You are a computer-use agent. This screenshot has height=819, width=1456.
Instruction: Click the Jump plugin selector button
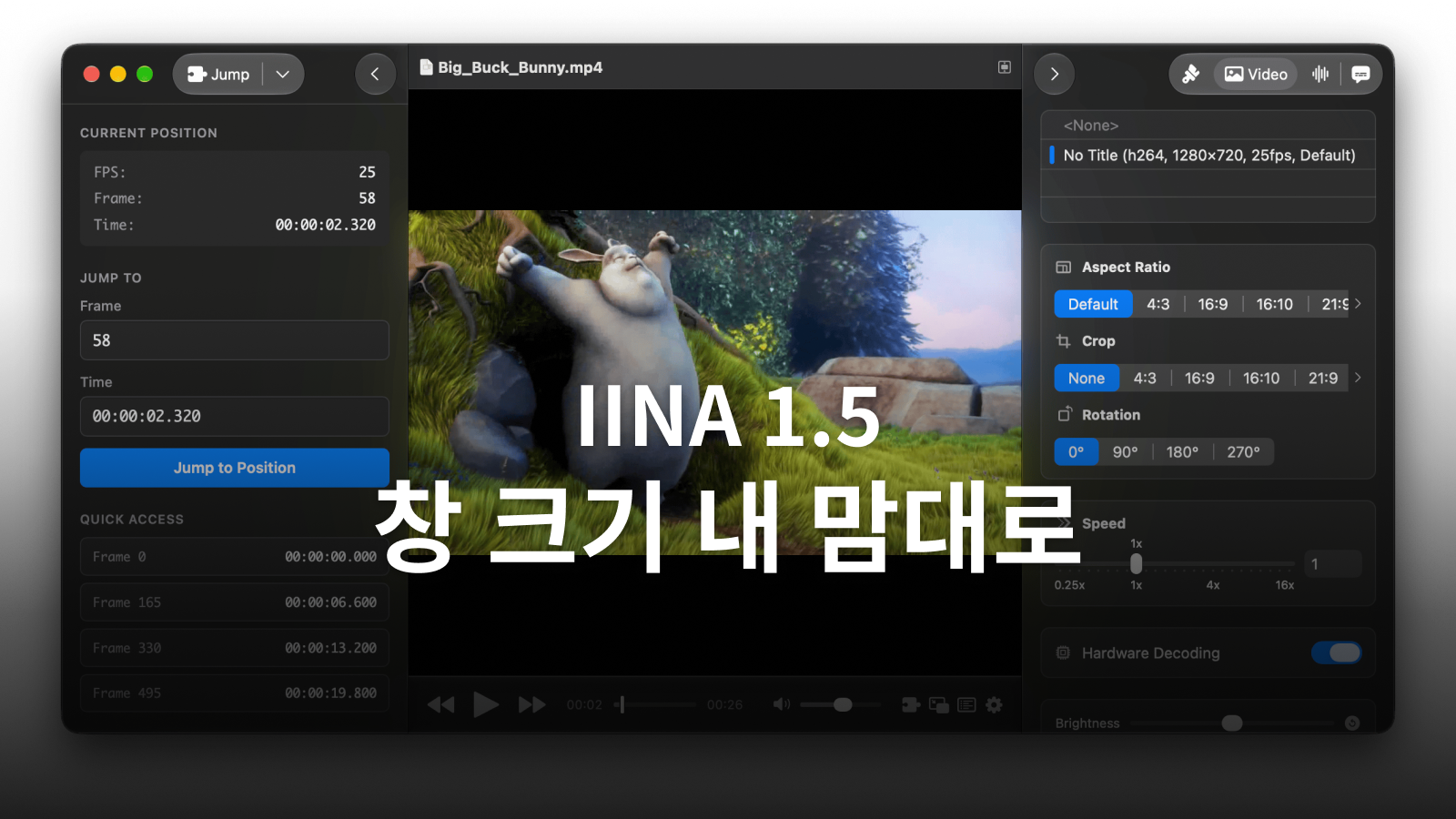pos(218,74)
